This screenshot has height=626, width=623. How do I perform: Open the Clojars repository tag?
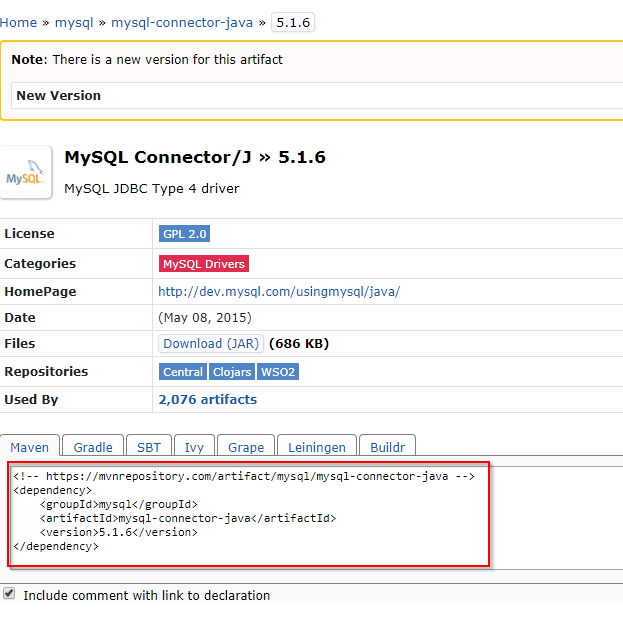coord(232,372)
